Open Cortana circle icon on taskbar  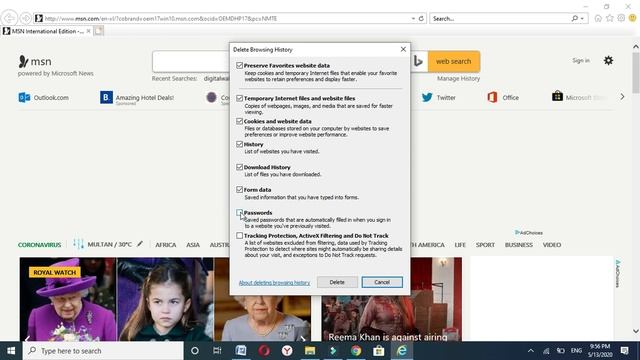pyautogui.click(x=195, y=351)
